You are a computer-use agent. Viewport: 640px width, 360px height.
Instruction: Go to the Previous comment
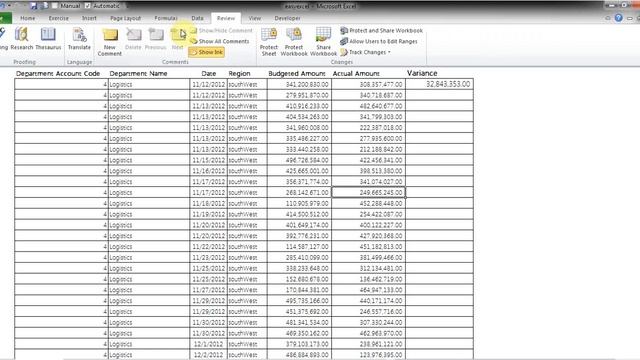pyautogui.click(x=156, y=38)
